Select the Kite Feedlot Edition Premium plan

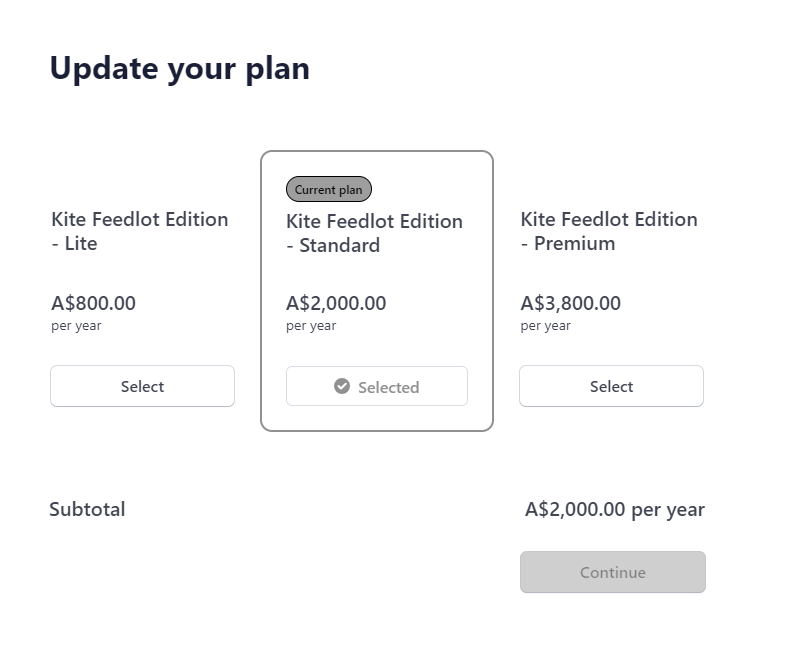(x=611, y=386)
